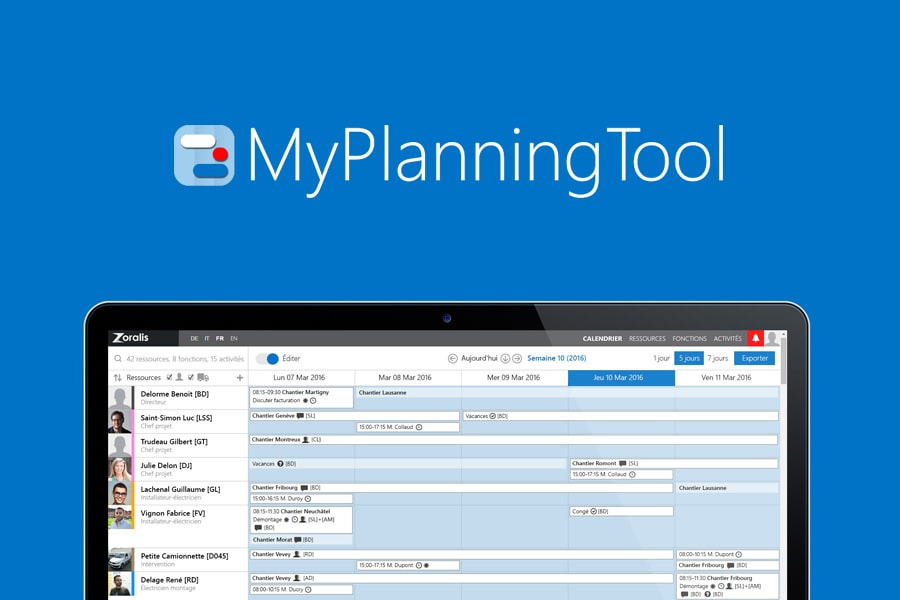Toggle the Éditer switch

[x=269, y=357]
